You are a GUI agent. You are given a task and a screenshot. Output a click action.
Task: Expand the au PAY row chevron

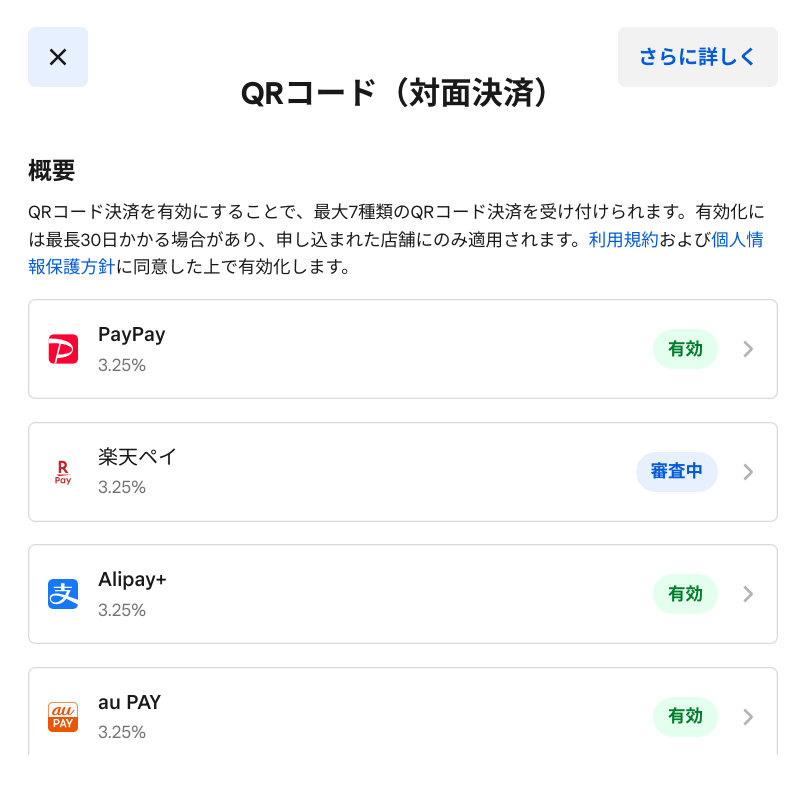click(748, 717)
